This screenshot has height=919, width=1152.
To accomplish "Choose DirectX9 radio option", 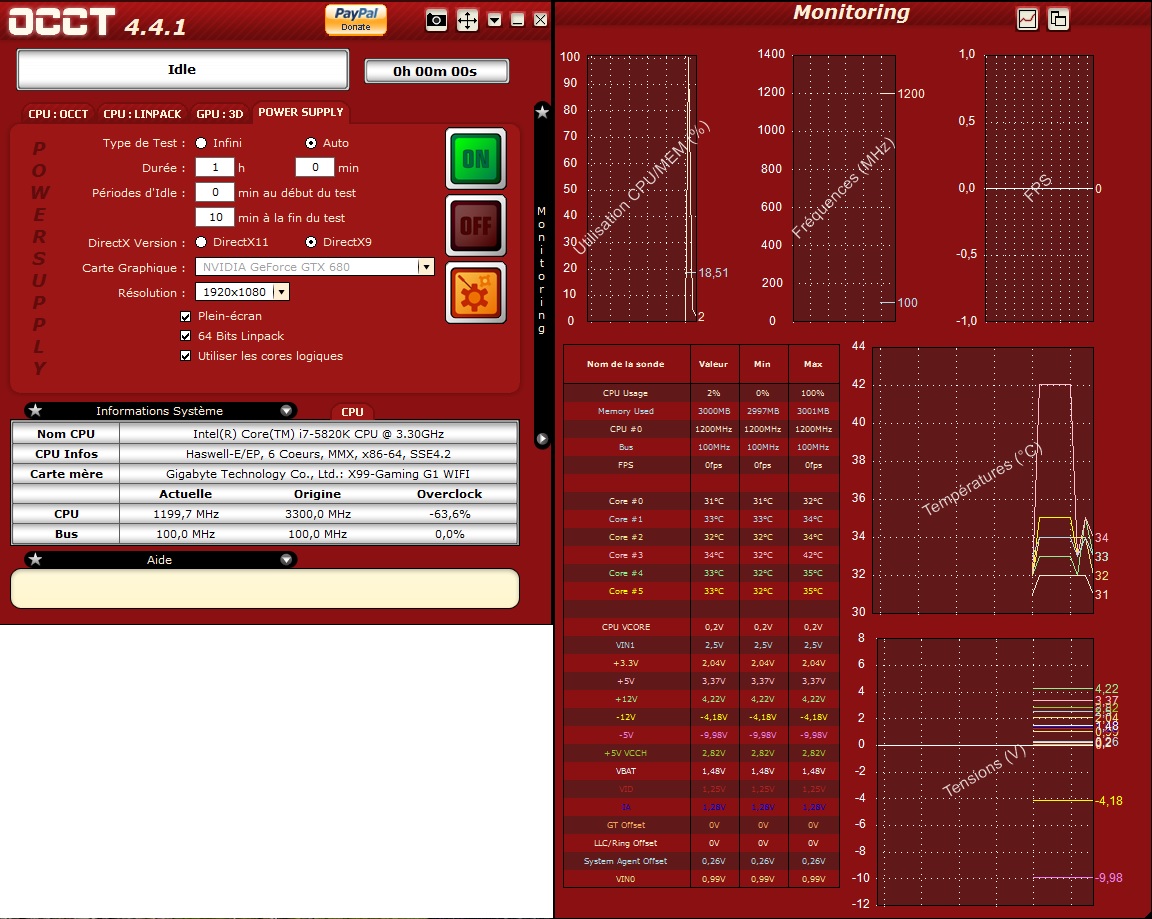I will click(x=311, y=242).
